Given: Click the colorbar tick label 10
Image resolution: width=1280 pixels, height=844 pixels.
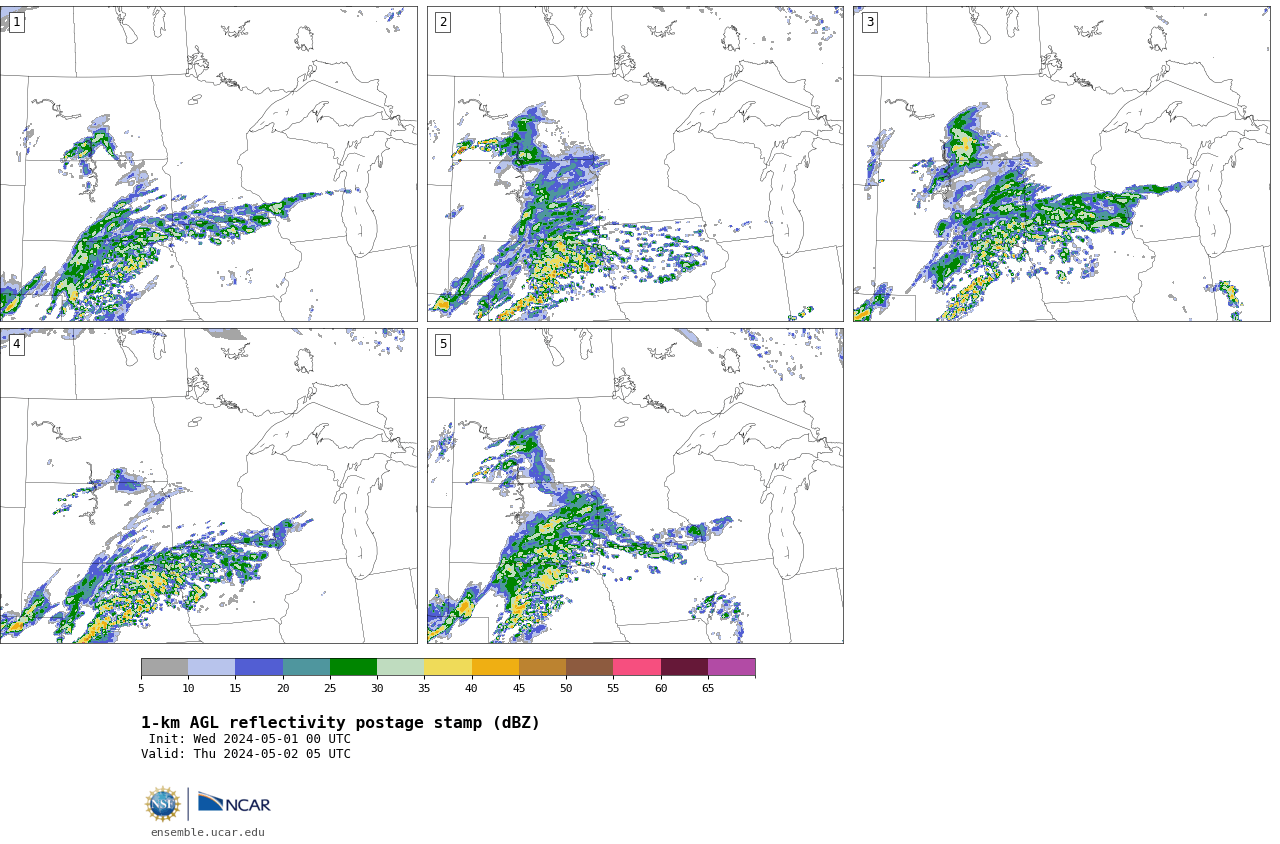Looking at the screenshot, I should coord(188,688).
